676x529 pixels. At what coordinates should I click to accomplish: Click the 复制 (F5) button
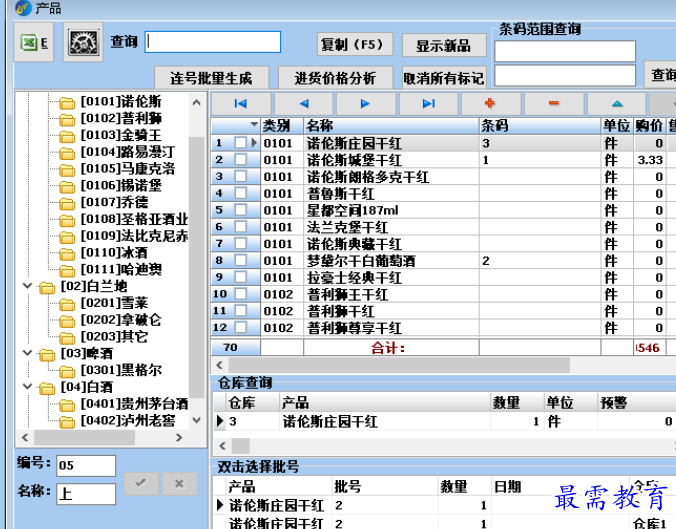click(x=355, y=44)
